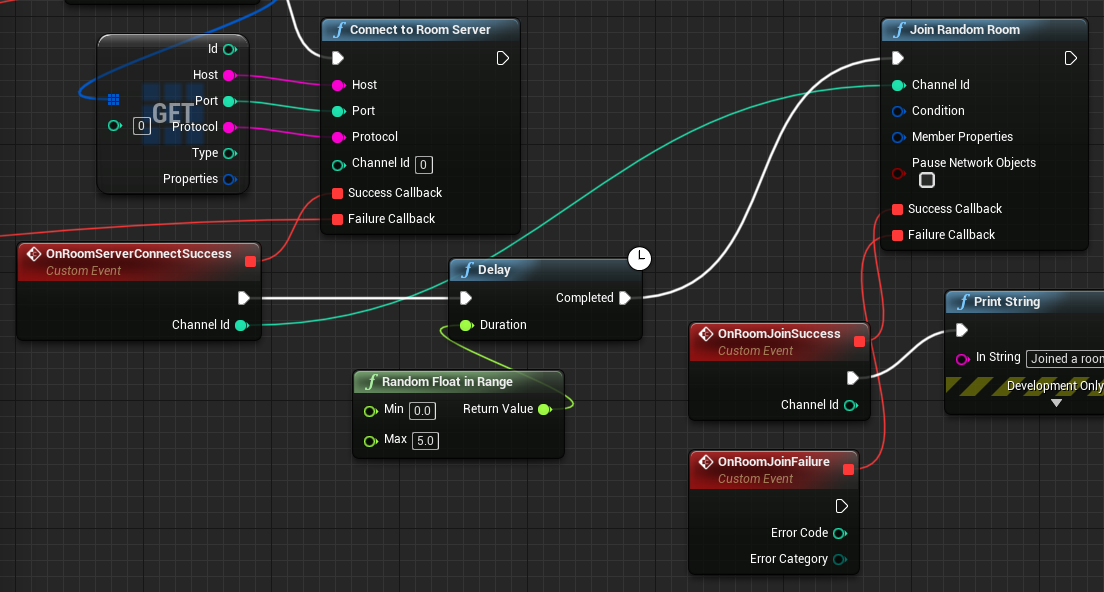The image size is (1104, 592).
Task: Click Member Properties pin on Join Random Room
Action: click(x=898, y=137)
